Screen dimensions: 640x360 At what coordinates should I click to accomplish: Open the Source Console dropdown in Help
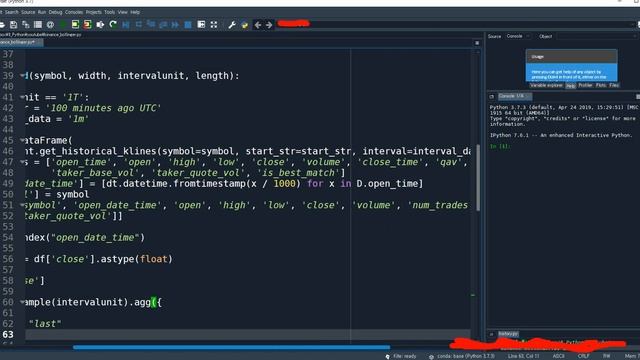pyautogui.click(x=518, y=36)
